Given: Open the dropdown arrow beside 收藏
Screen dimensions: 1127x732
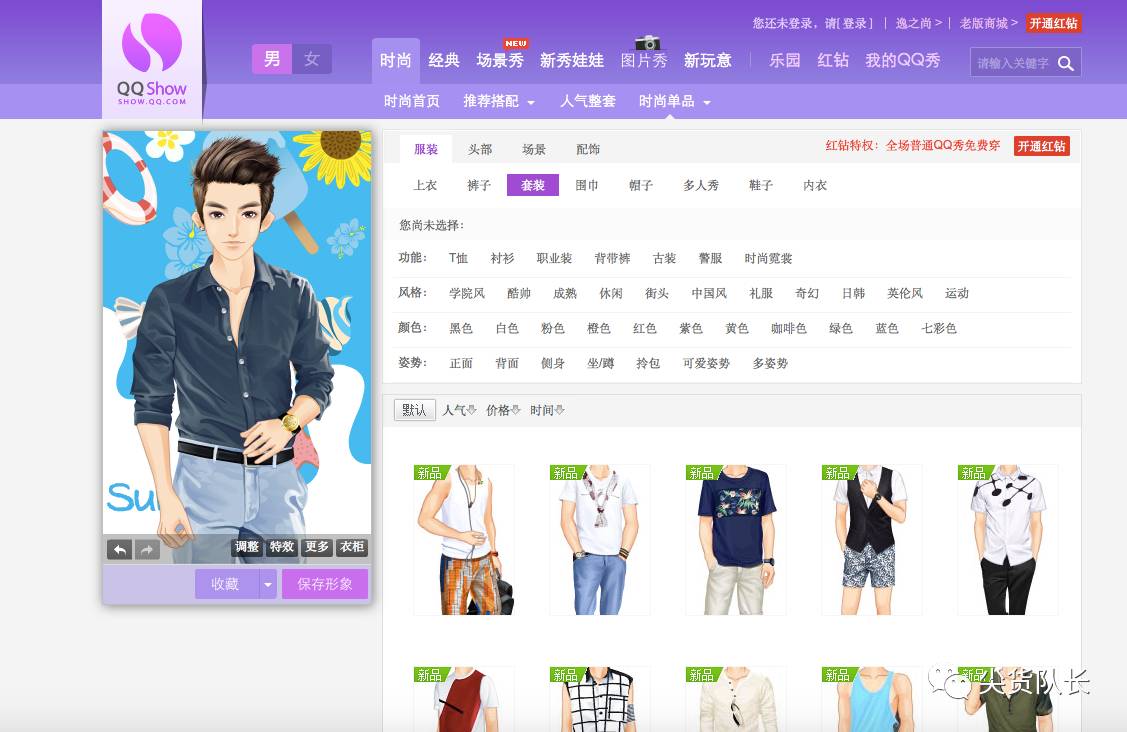Looking at the screenshot, I should (x=267, y=584).
